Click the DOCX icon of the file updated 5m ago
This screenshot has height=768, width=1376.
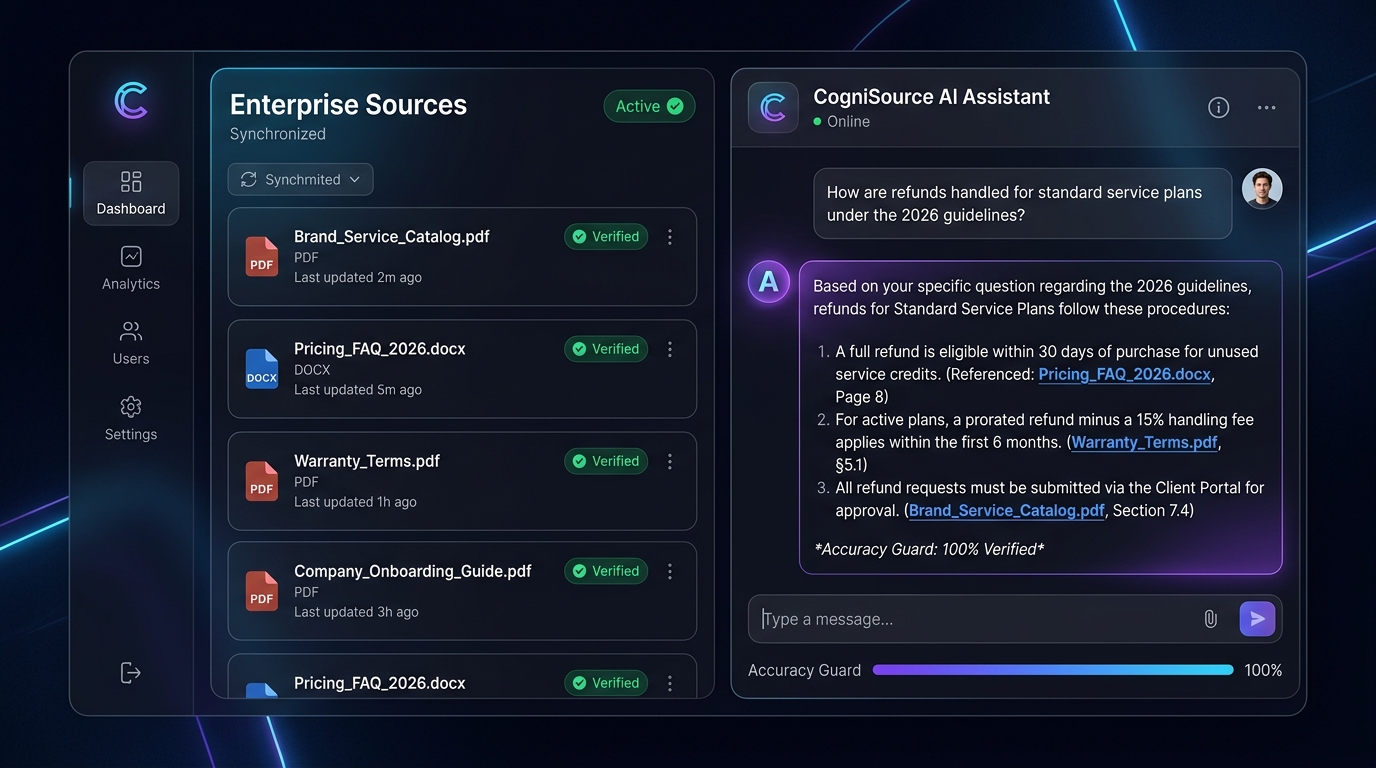(262, 369)
